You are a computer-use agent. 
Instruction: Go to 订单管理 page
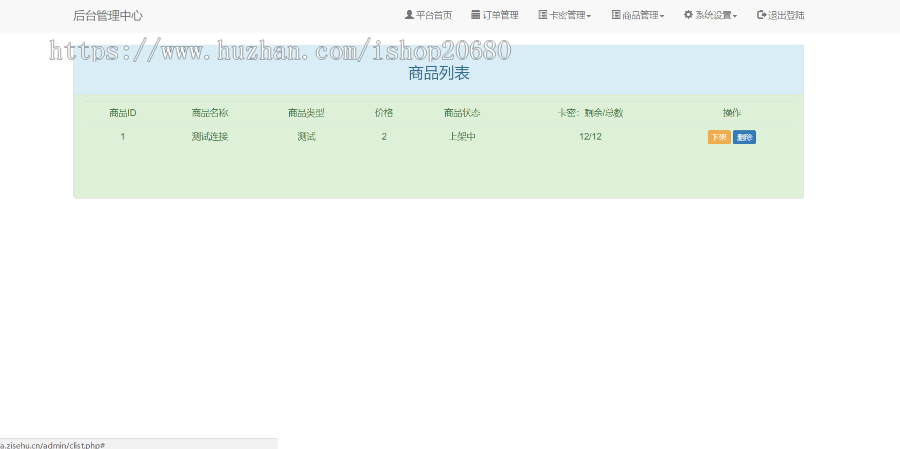click(495, 16)
